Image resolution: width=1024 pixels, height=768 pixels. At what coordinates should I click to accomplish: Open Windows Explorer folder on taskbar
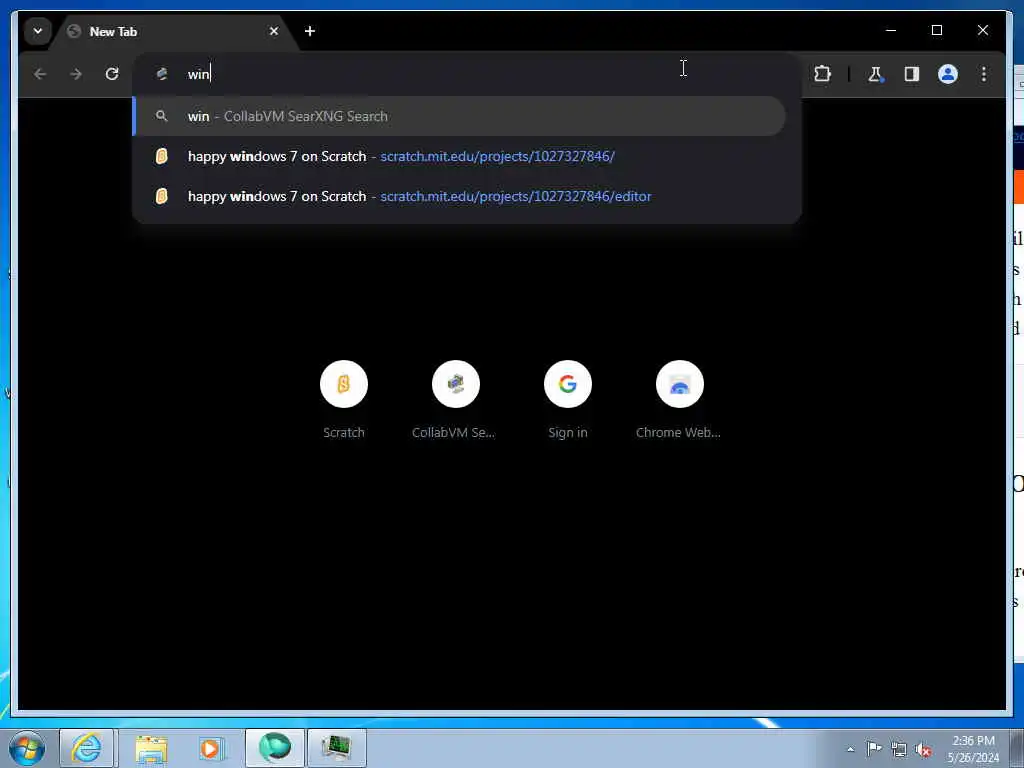(x=151, y=748)
